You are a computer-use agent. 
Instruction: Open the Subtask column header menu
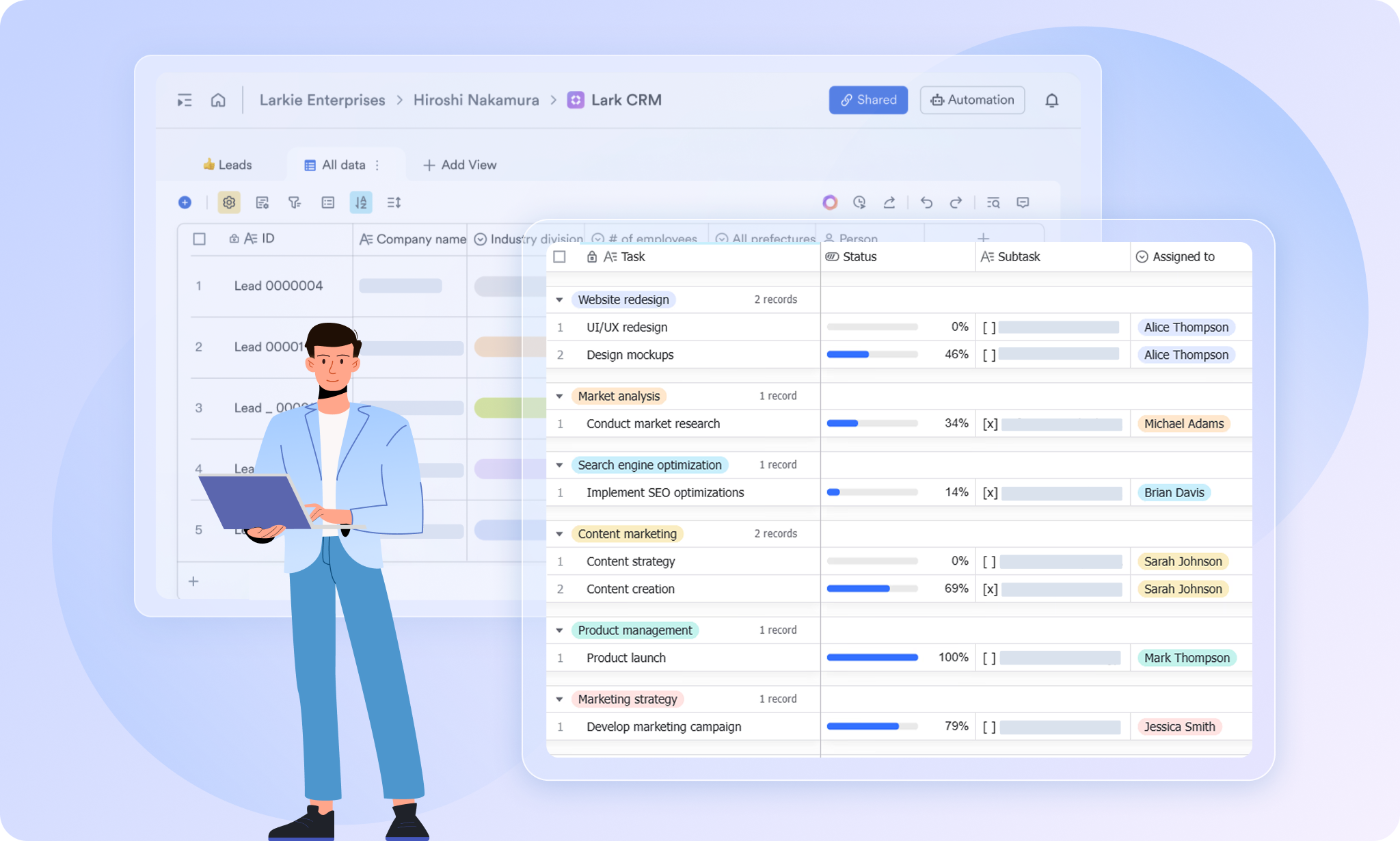coord(1052,256)
